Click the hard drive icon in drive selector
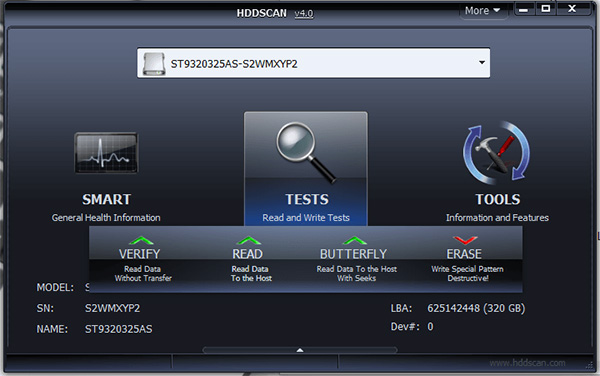The image size is (600, 376). coord(154,63)
